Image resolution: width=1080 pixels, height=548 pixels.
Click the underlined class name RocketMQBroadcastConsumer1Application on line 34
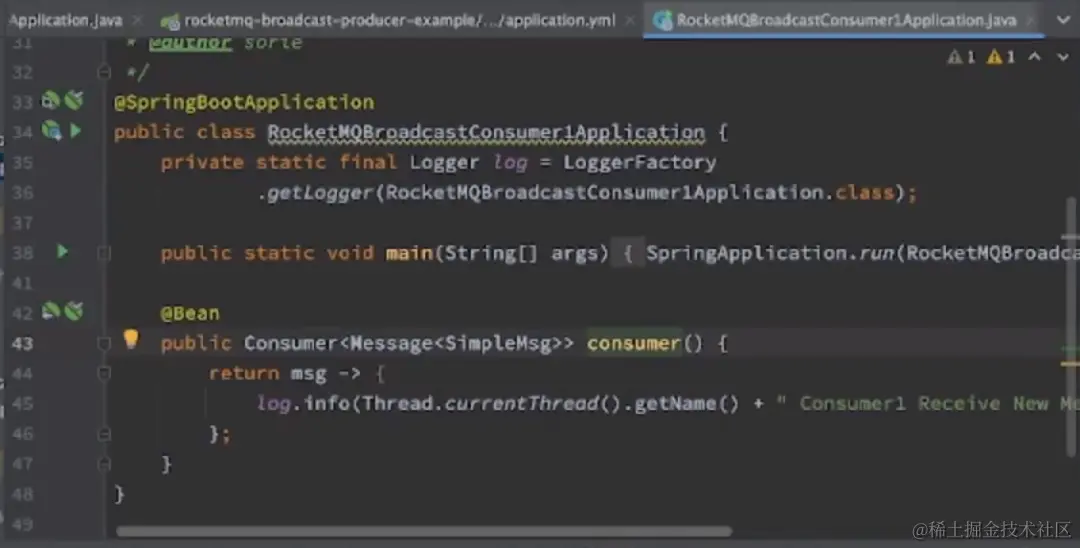486,131
